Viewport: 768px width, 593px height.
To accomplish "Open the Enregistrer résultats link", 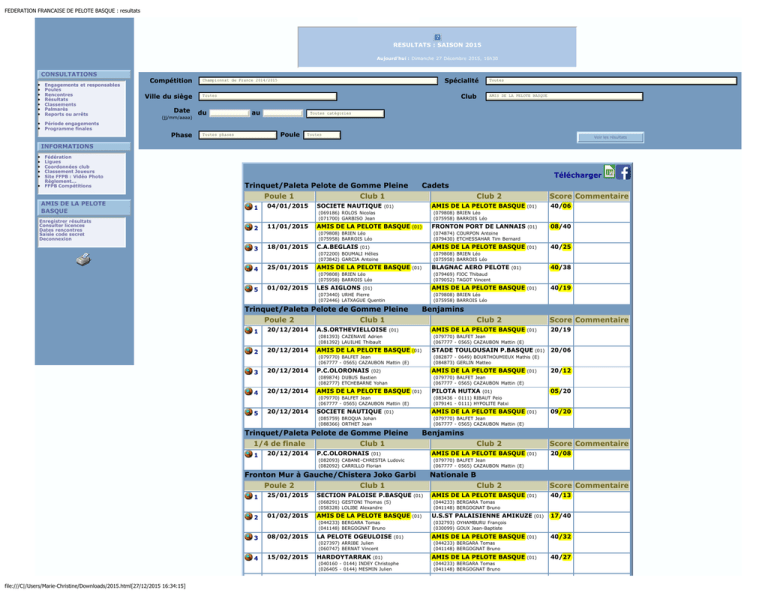I will point(65,221).
